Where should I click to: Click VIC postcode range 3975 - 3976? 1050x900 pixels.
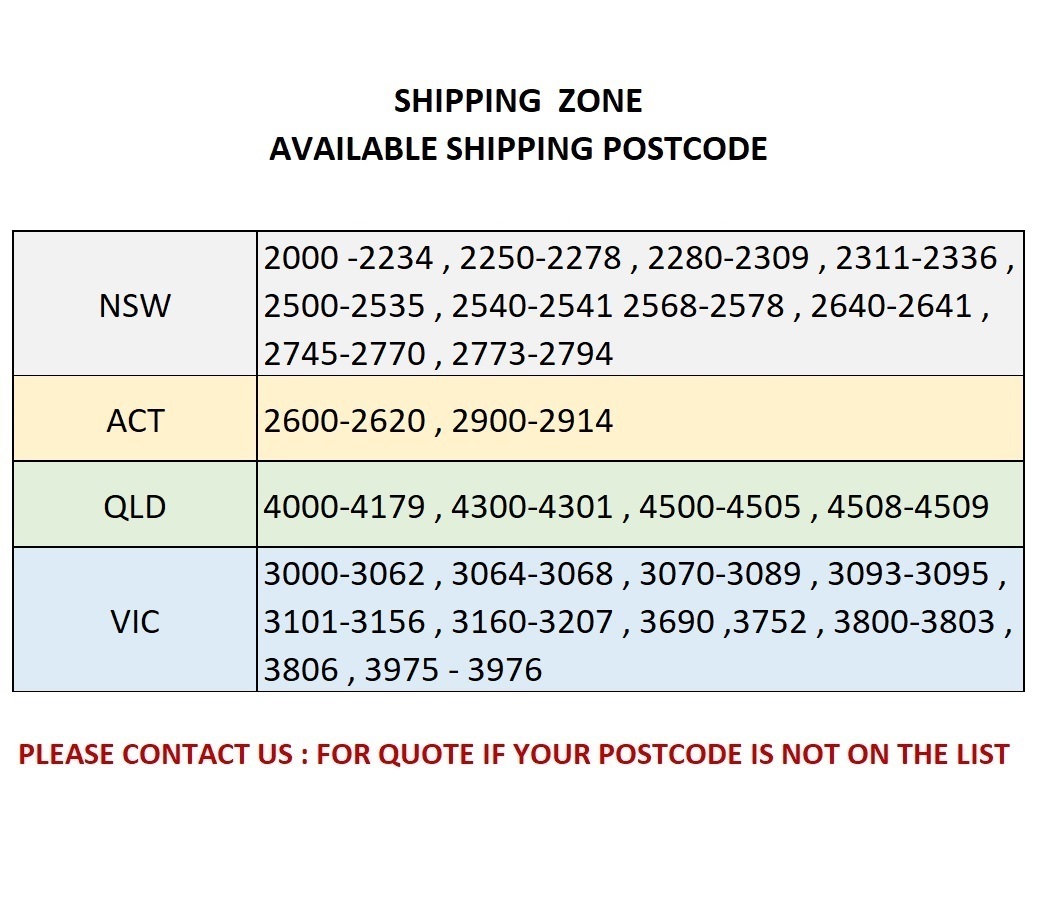point(453,669)
